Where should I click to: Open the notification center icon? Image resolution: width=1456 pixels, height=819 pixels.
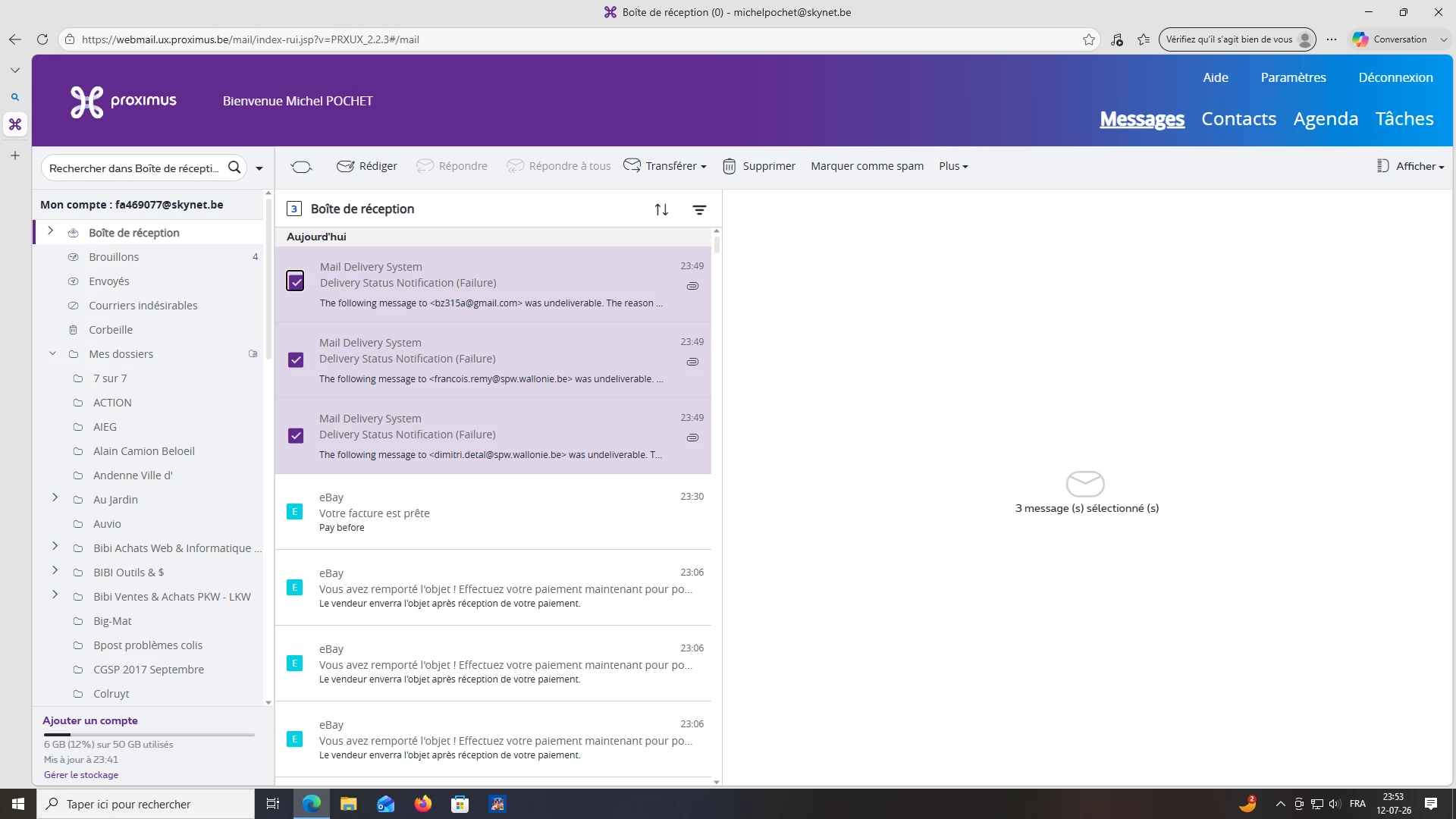tap(1431, 804)
